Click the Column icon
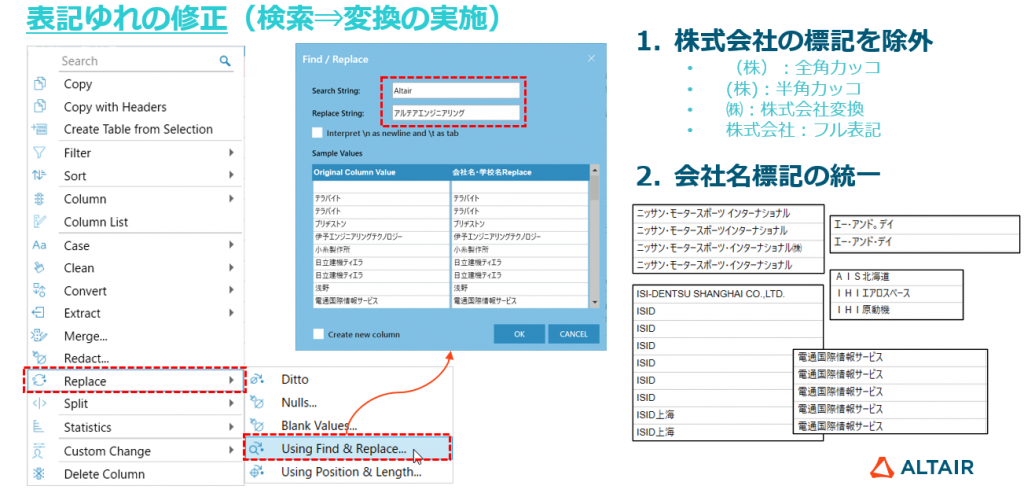 tap(39, 199)
